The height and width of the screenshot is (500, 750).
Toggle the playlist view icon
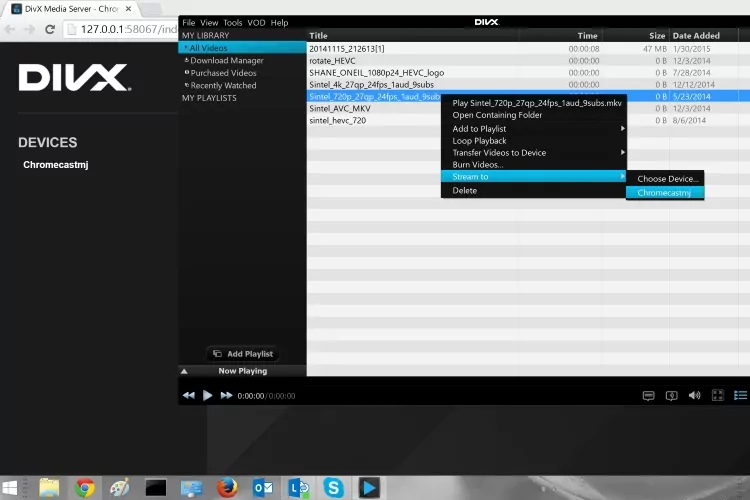[x=740, y=395]
